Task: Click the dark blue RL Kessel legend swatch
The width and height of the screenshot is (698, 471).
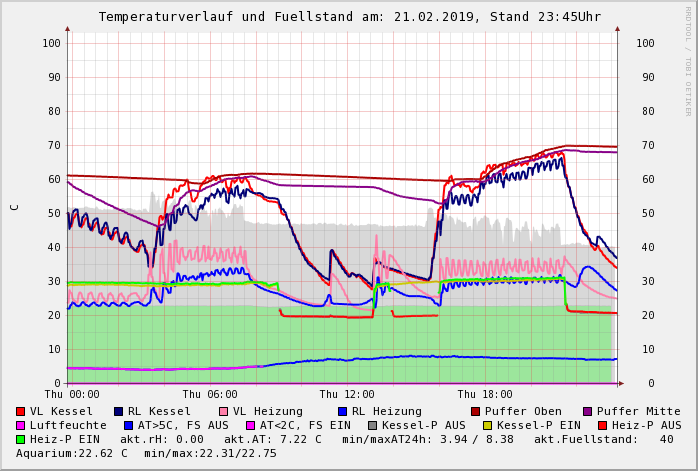Action: (118, 411)
